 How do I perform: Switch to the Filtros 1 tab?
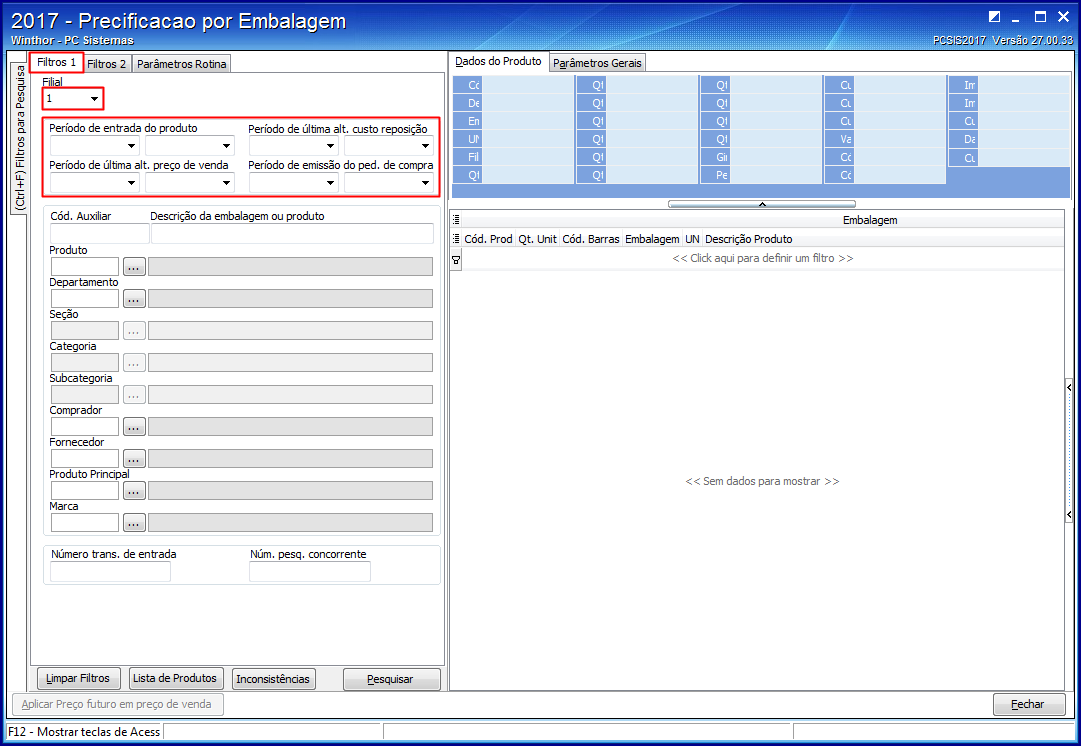pyautogui.click(x=57, y=63)
